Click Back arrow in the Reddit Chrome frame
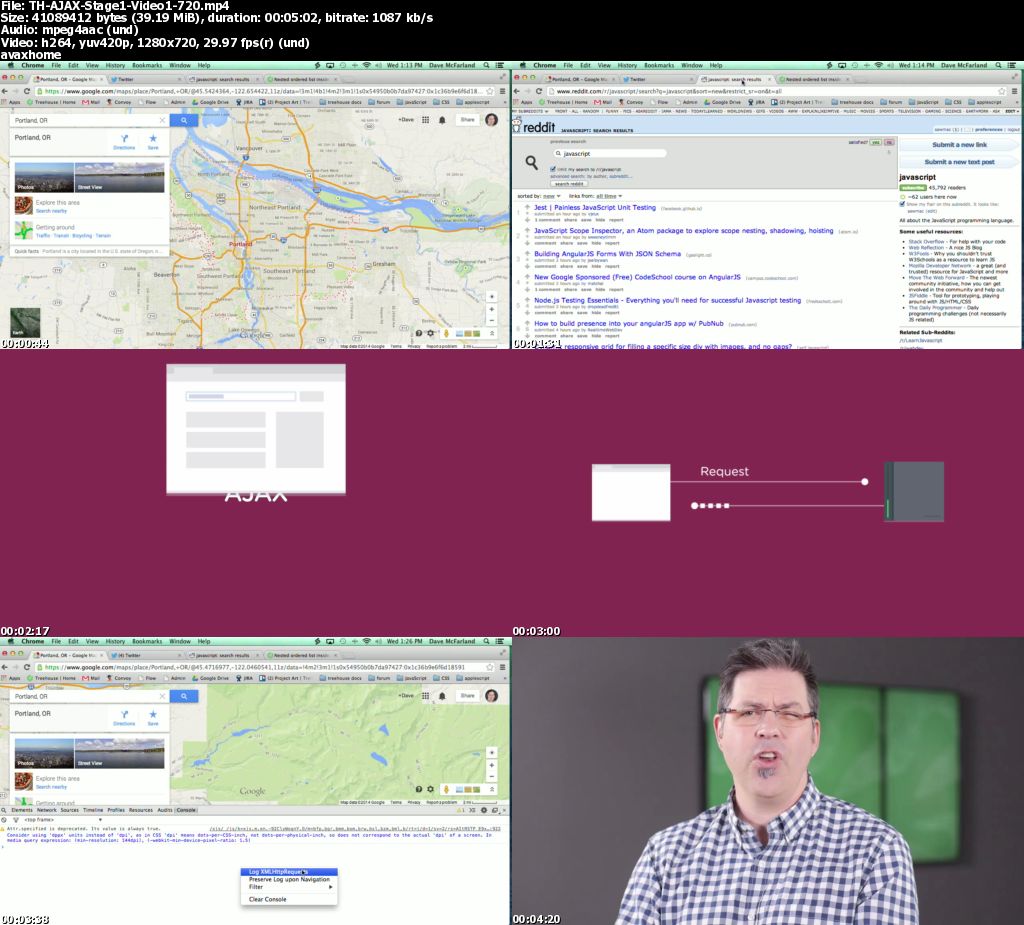Image resolution: width=1024 pixels, height=925 pixels. coord(517,91)
